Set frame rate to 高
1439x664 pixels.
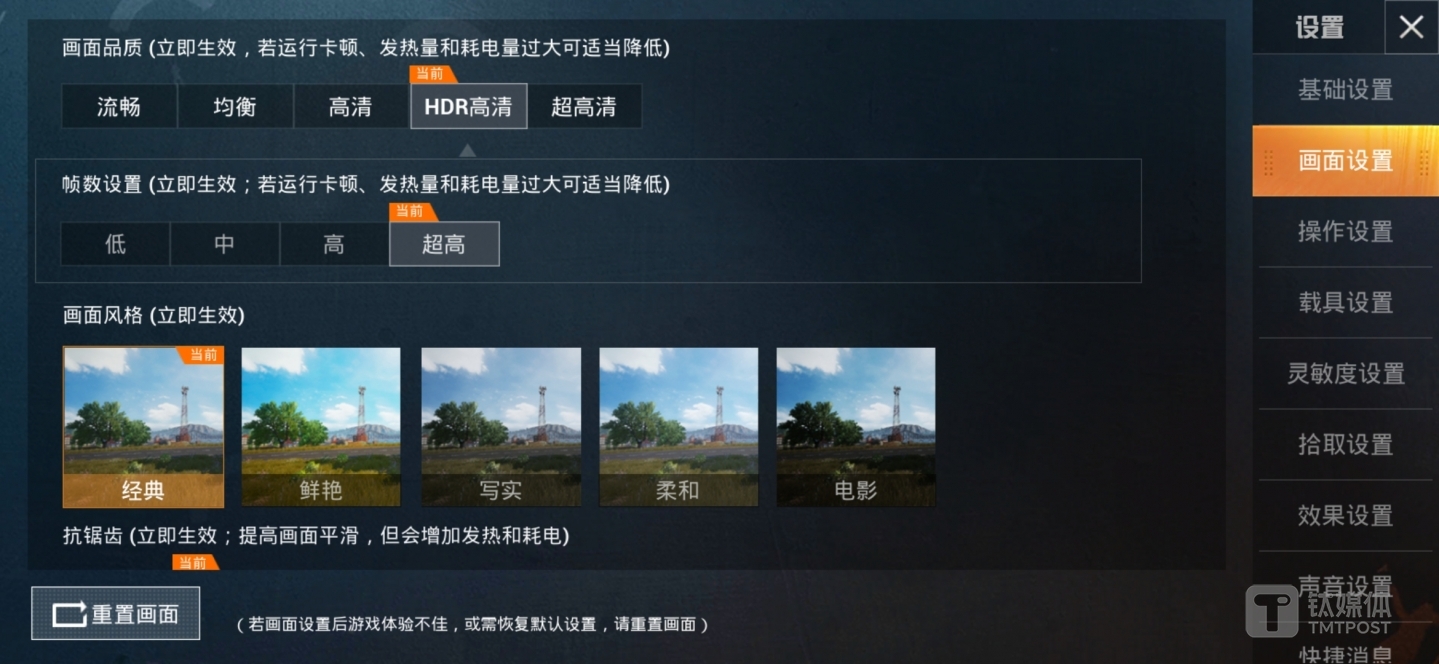pyautogui.click(x=334, y=244)
